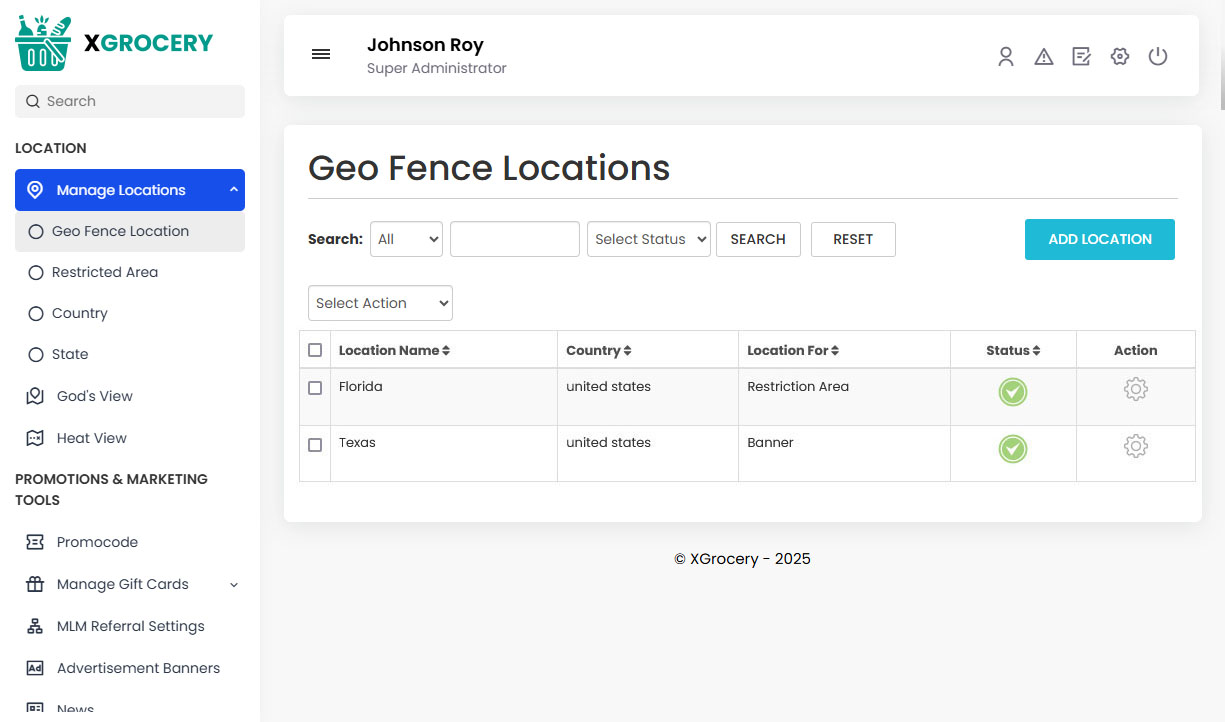Click inside the search text input field
Screen dimensions: 1225x722
pyautogui.click(x=514, y=239)
